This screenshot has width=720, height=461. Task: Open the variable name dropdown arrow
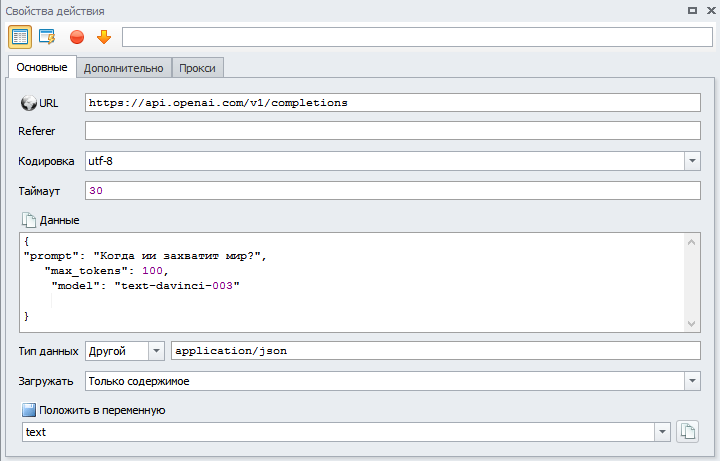click(x=662, y=432)
